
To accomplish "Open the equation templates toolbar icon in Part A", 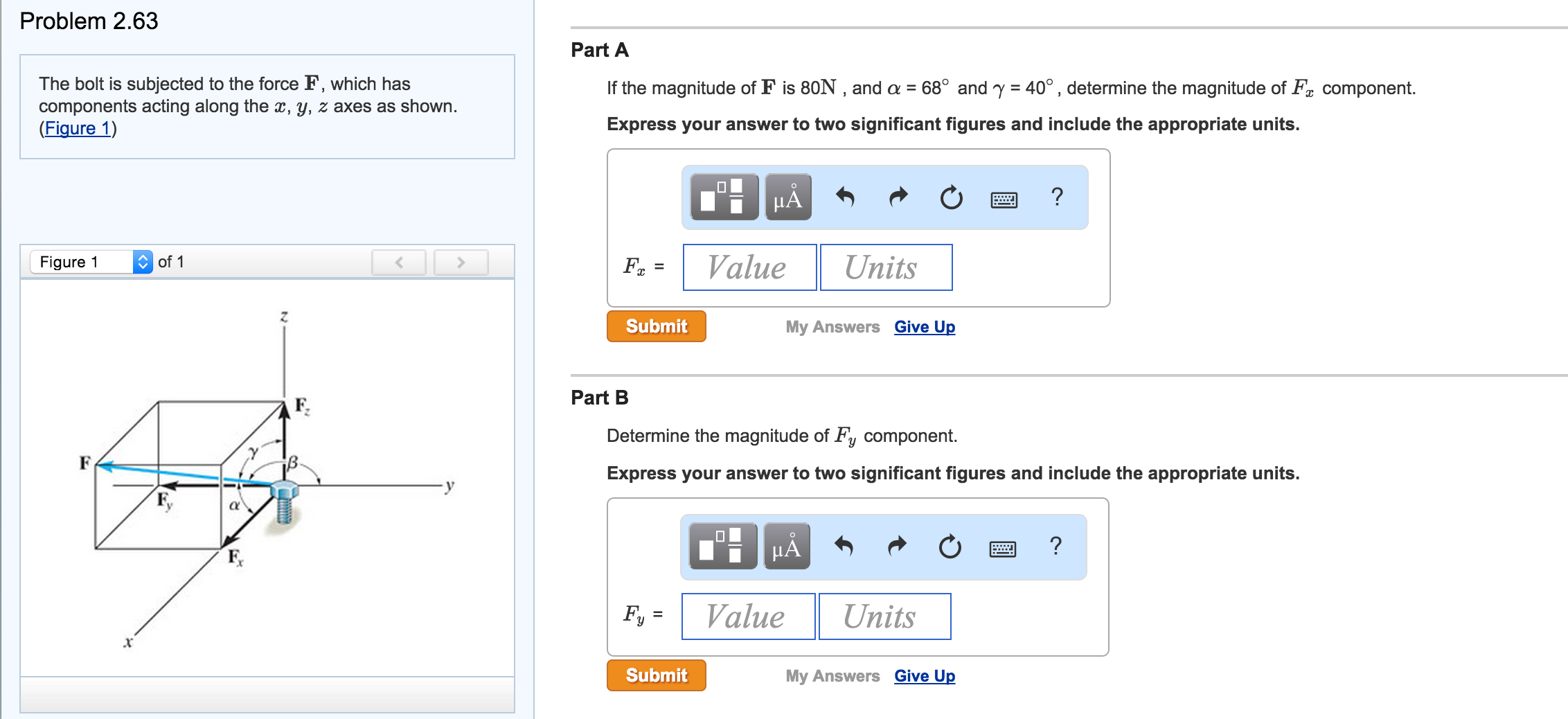I will [723, 197].
